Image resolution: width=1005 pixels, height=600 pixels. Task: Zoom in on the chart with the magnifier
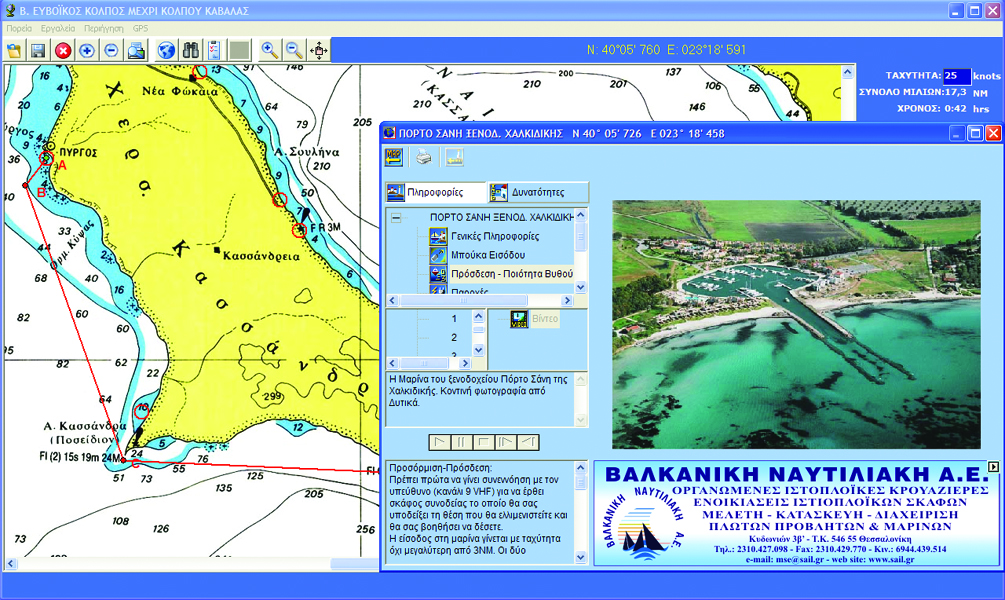[x=270, y=50]
